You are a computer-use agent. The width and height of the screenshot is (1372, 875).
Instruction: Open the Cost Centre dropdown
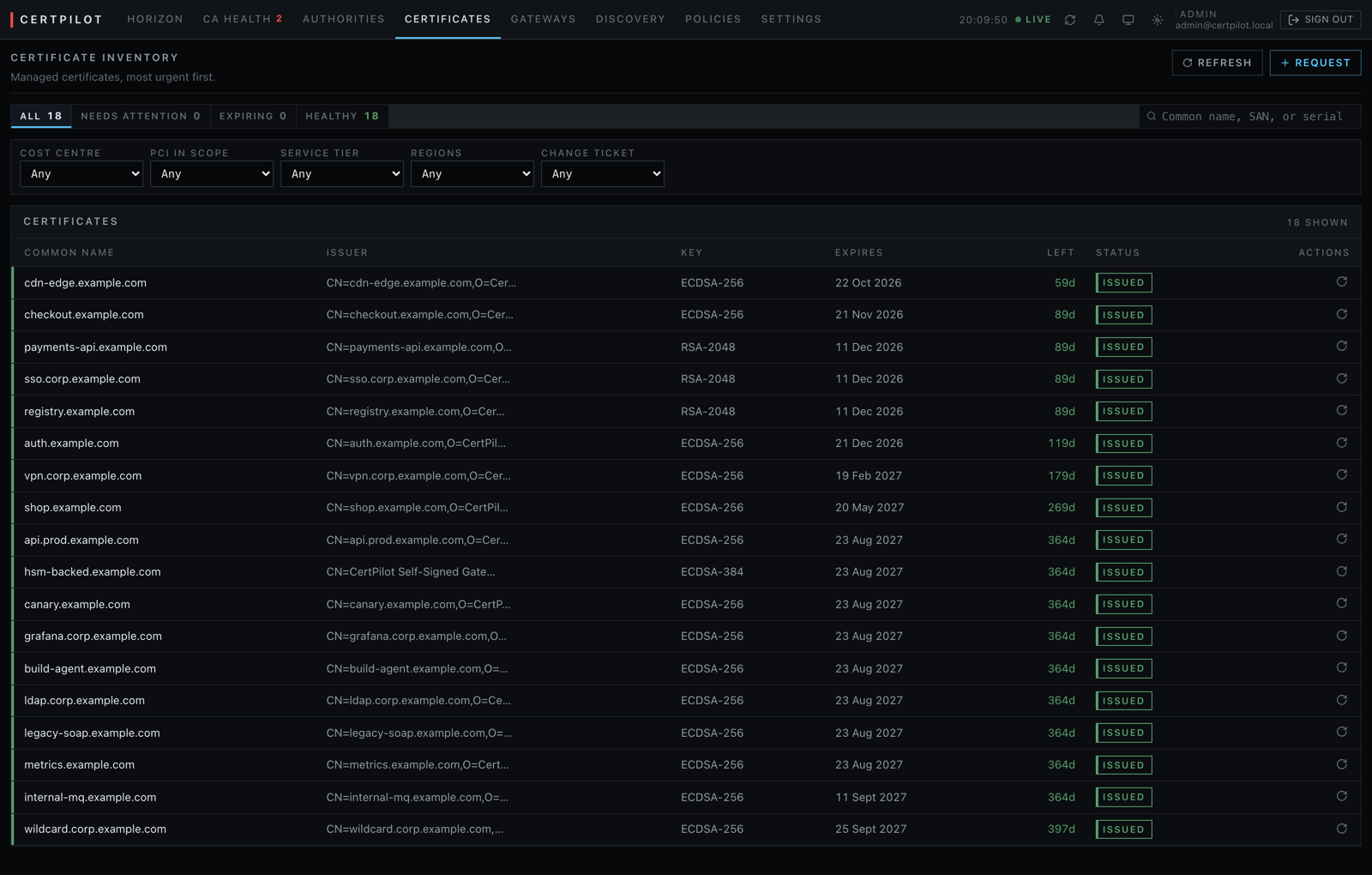(81, 174)
